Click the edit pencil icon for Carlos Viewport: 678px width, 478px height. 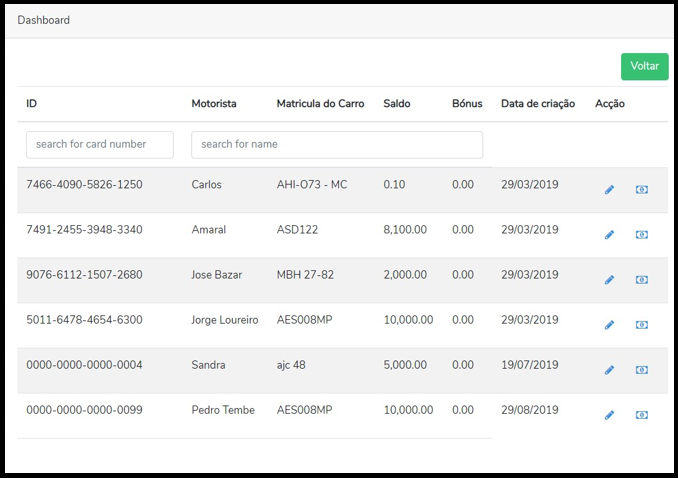click(x=609, y=190)
